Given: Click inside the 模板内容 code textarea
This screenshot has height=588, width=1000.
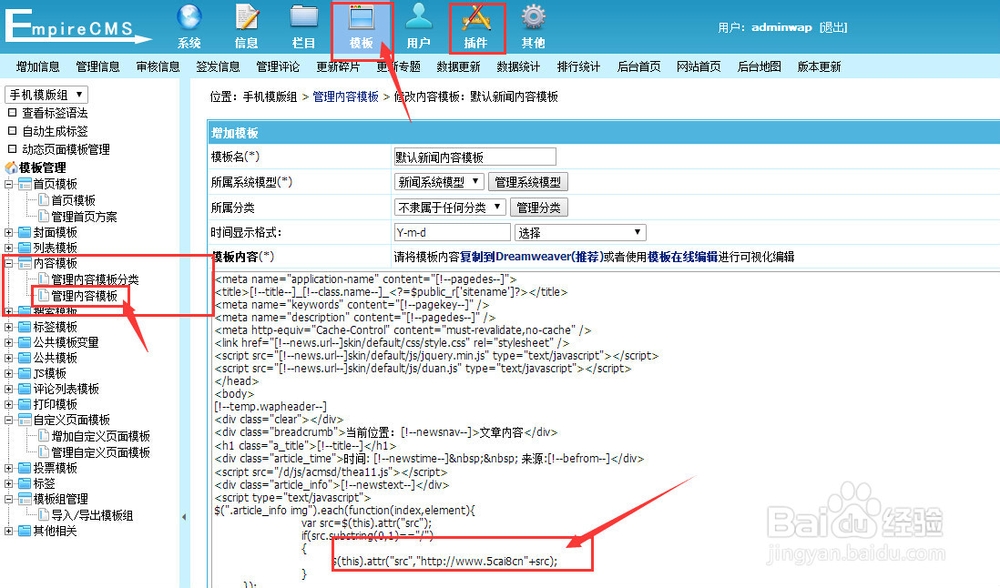Looking at the screenshot, I should 605,429.
